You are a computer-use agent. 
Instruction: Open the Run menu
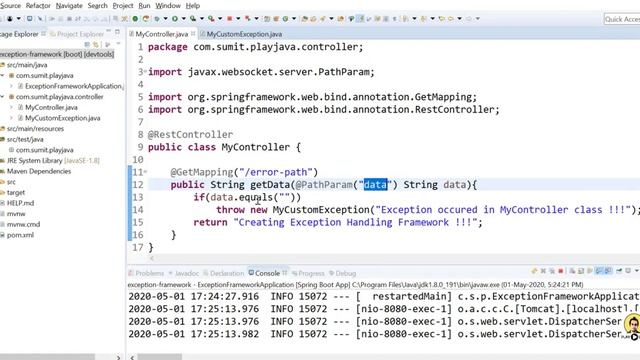tap(144, 6)
